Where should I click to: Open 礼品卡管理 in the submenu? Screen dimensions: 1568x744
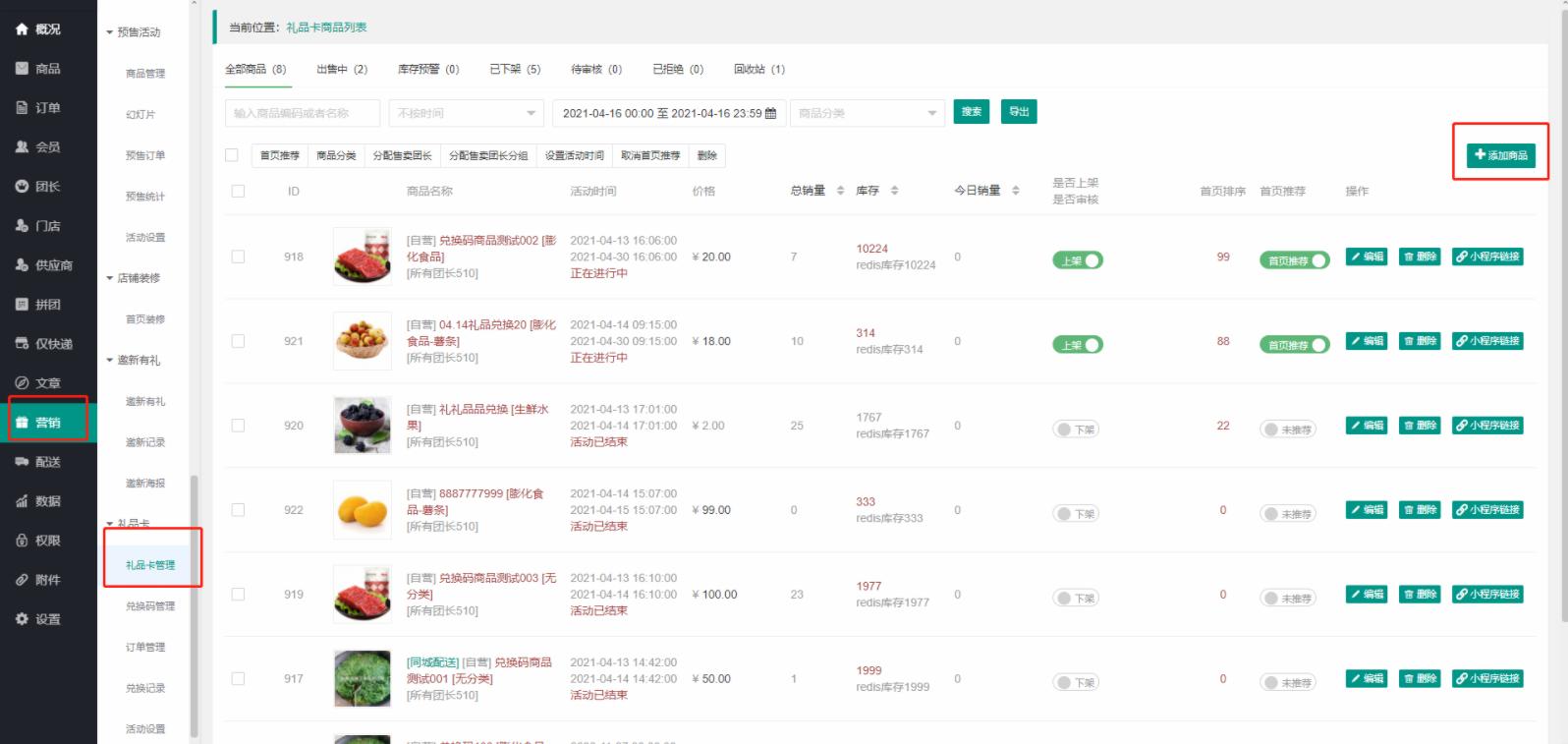[150, 565]
